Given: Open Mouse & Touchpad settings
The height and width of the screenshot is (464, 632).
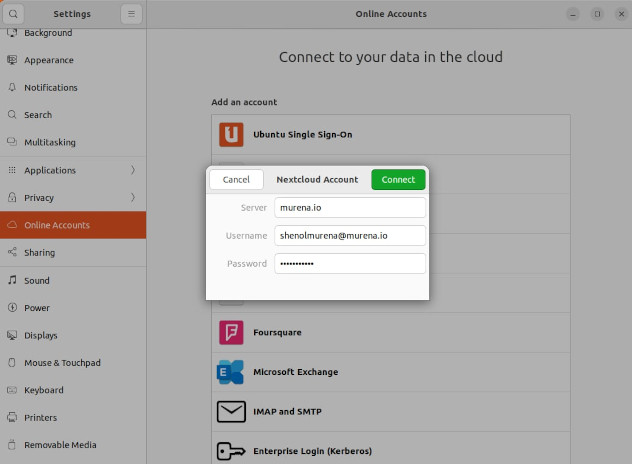Looking at the screenshot, I should pos(62,363).
